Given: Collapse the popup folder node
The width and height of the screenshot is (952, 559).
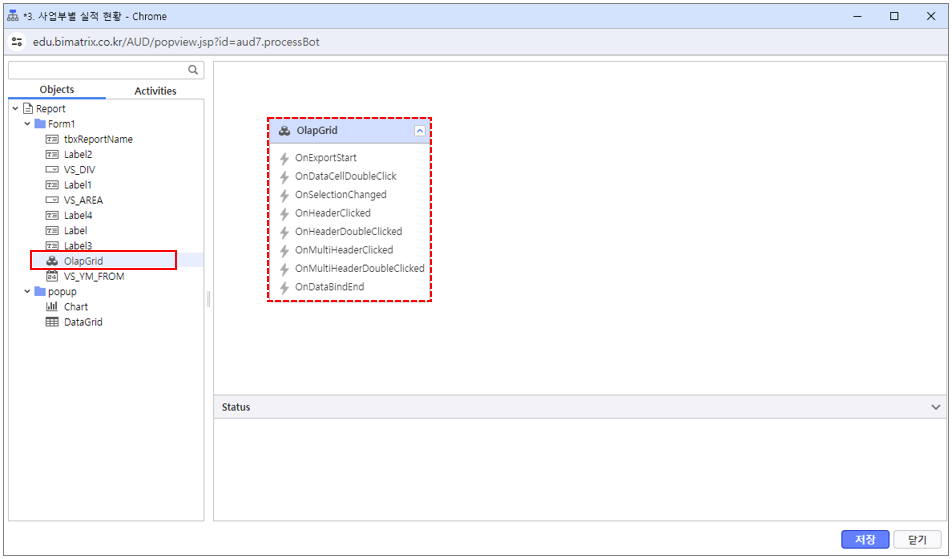Looking at the screenshot, I should [27, 292].
